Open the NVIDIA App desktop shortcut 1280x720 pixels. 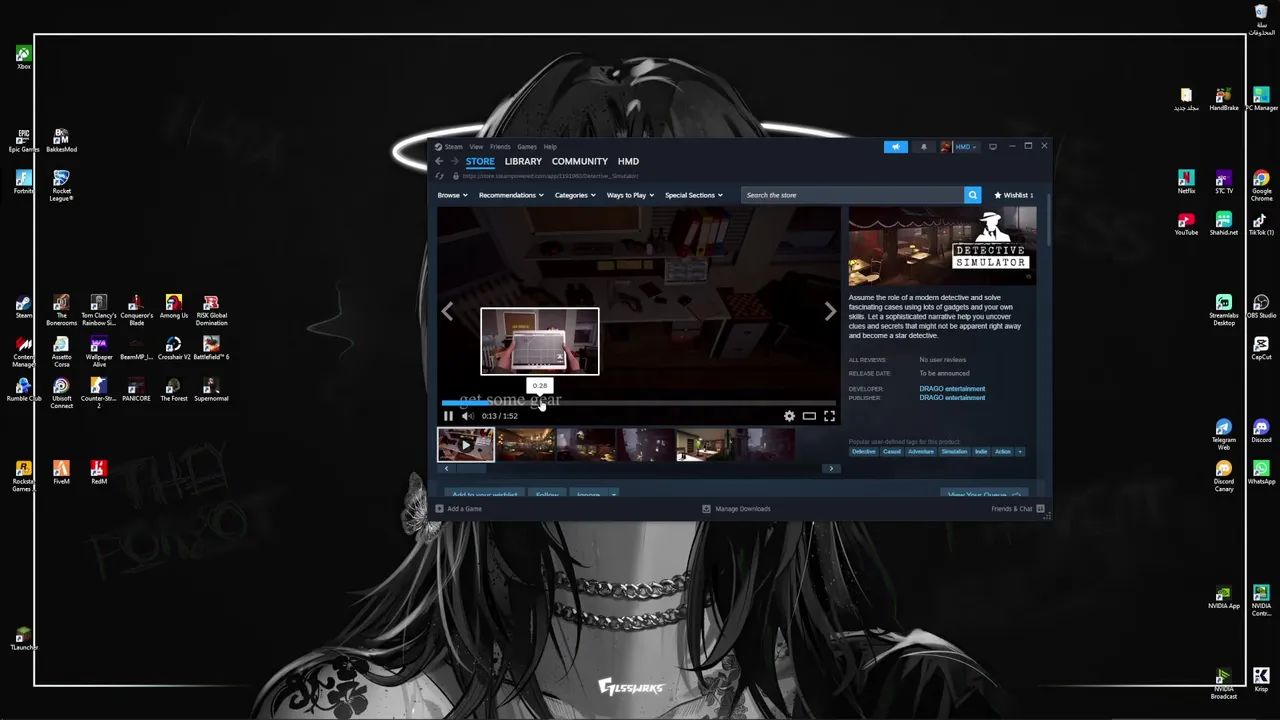[1223, 598]
